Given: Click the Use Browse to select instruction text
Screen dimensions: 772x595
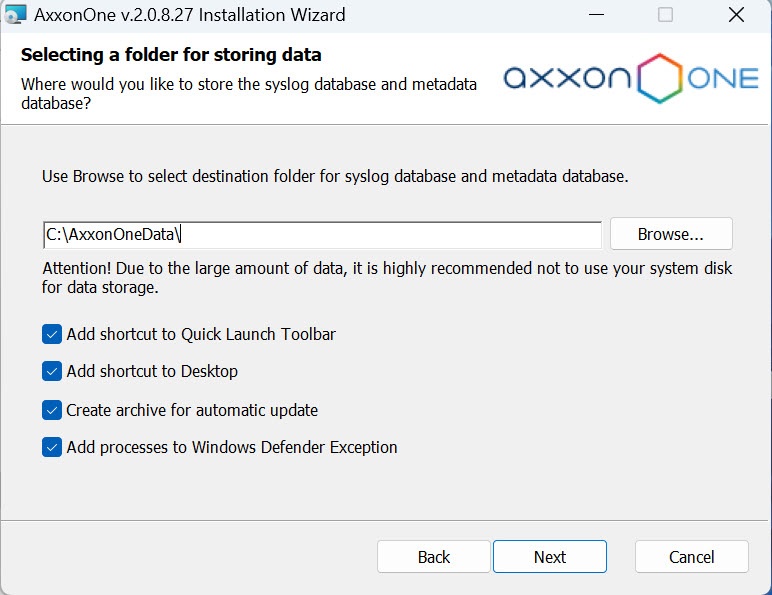Looking at the screenshot, I should 335,176.
